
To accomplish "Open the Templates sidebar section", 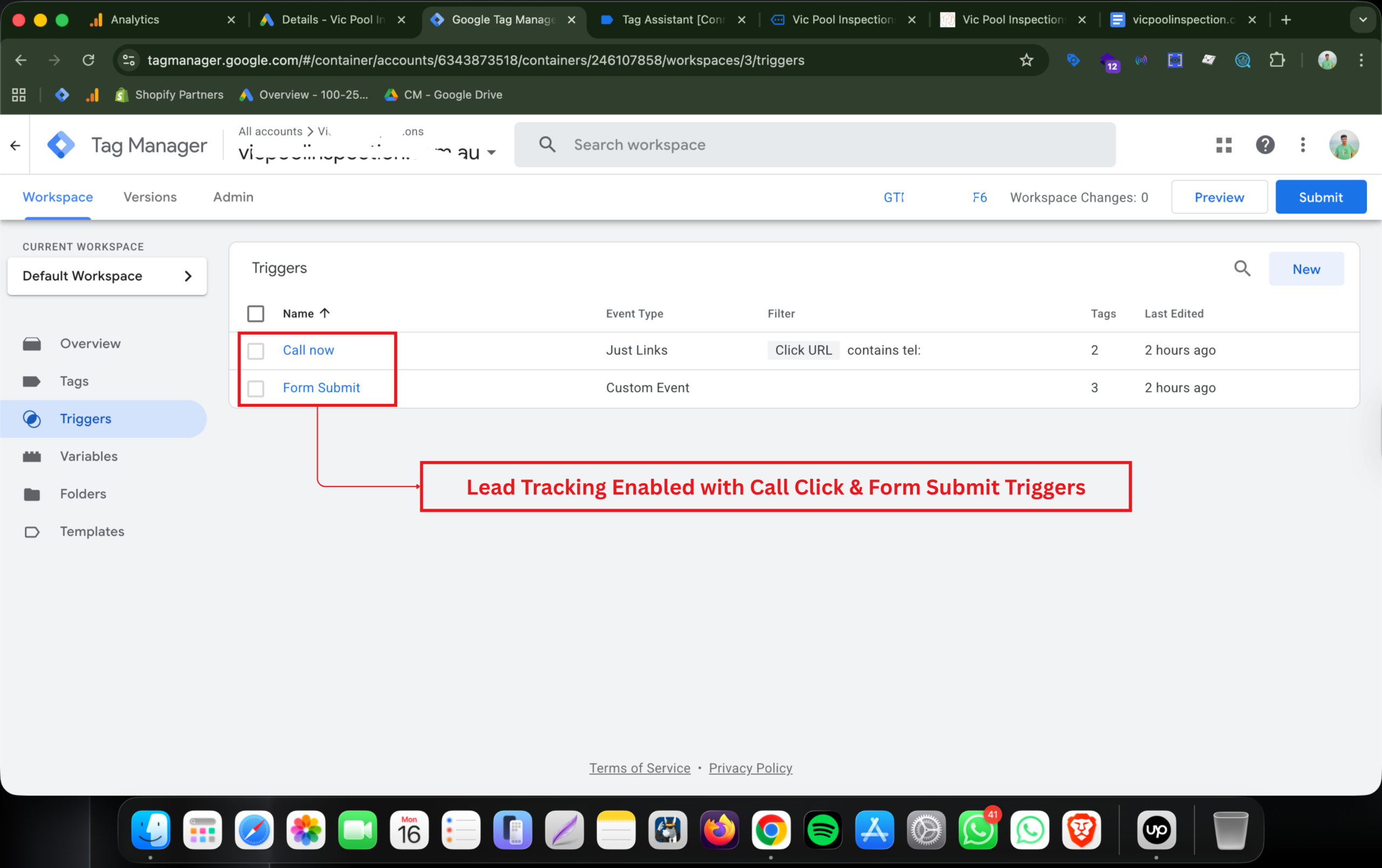I will pyautogui.click(x=92, y=531).
